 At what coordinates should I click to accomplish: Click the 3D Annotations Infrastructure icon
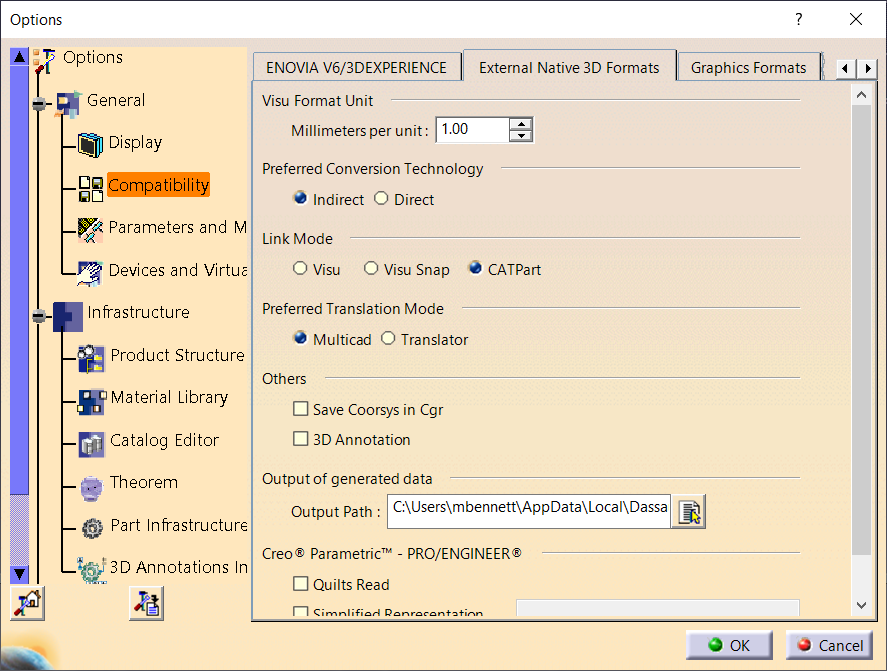[x=91, y=569]
